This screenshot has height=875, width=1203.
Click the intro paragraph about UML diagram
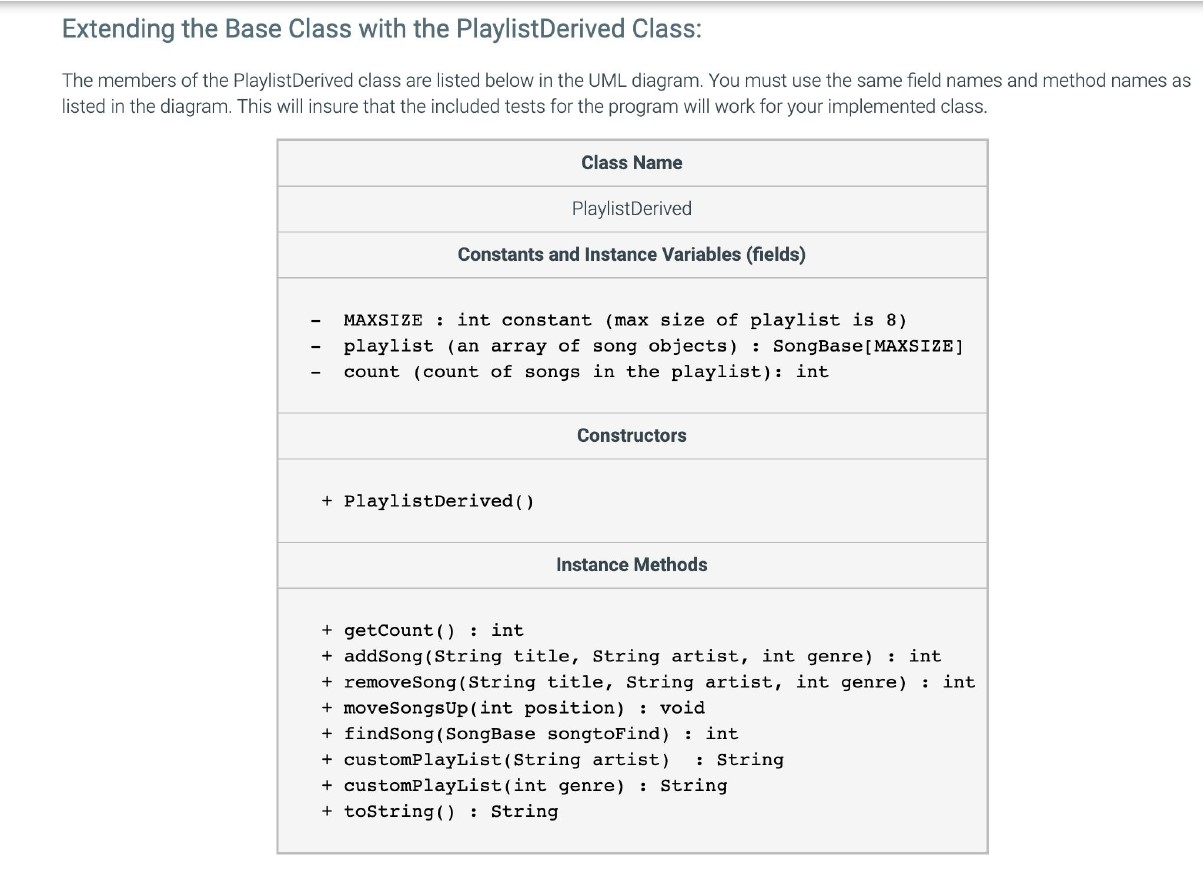pyautogui.click(x=626, y=93)
